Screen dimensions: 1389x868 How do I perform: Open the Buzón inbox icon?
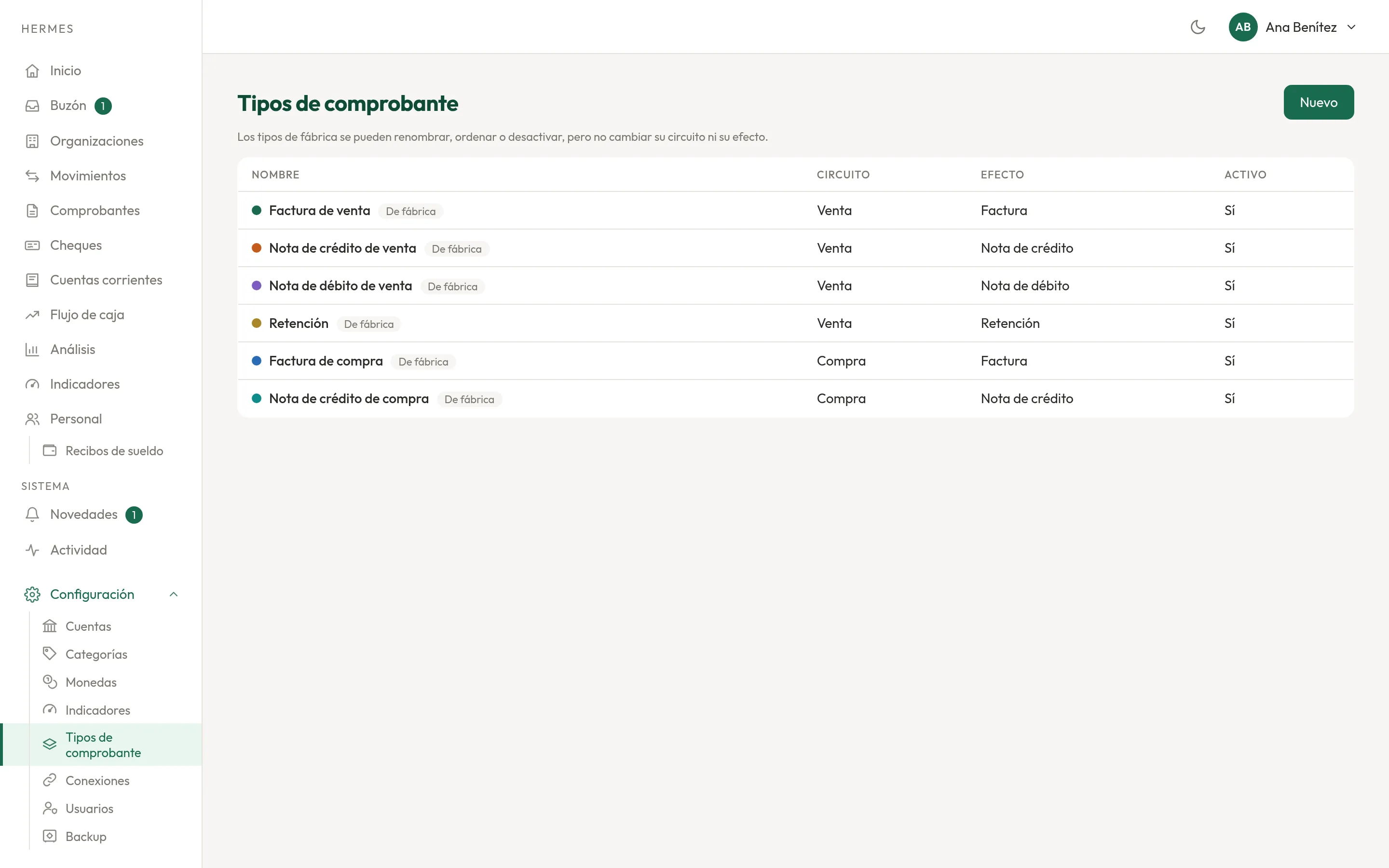(32, 106)
